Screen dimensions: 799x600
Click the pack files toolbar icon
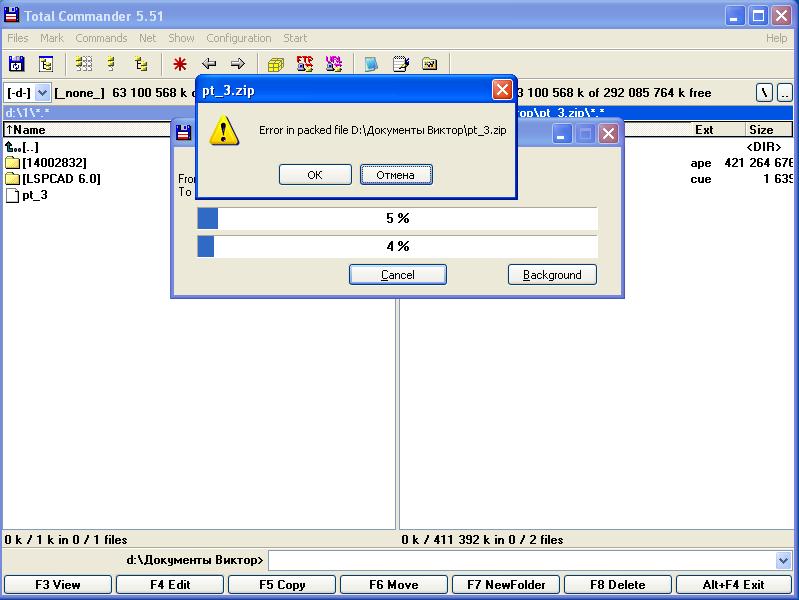(276, 64)
